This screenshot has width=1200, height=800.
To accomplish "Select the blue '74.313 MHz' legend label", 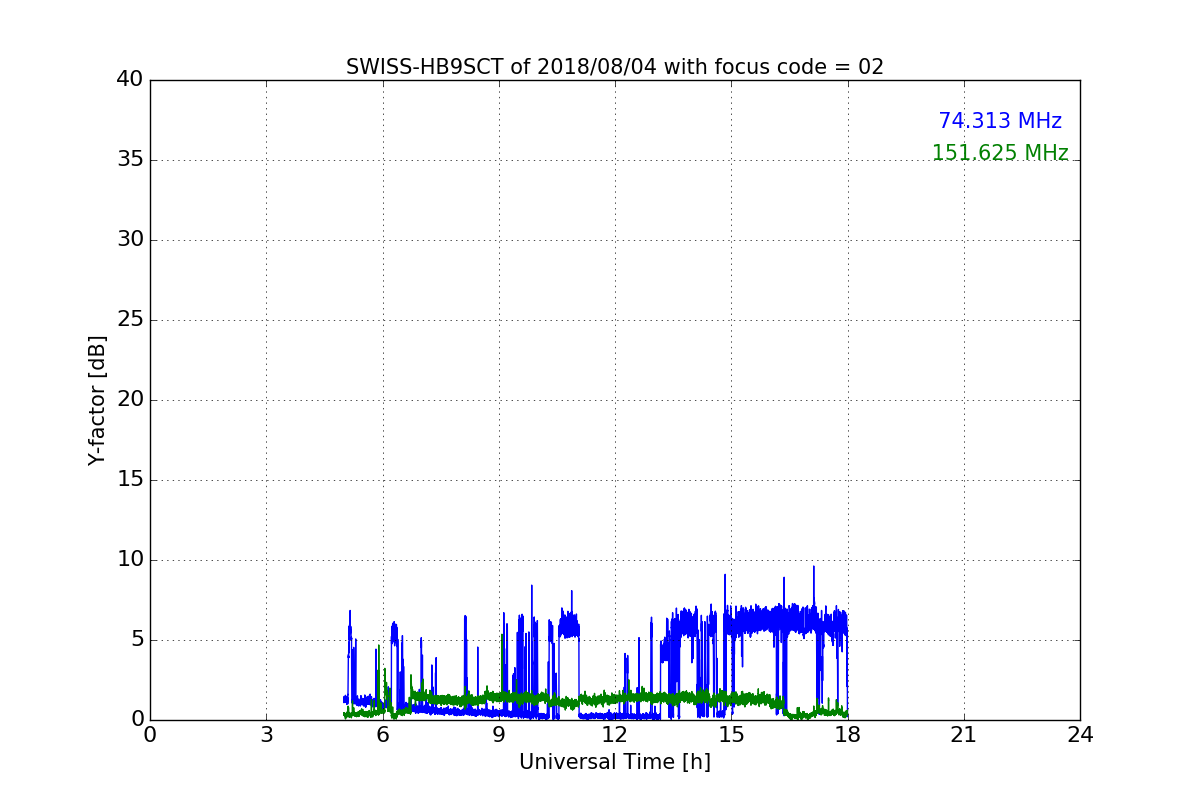I will (x=1000, y=121).
